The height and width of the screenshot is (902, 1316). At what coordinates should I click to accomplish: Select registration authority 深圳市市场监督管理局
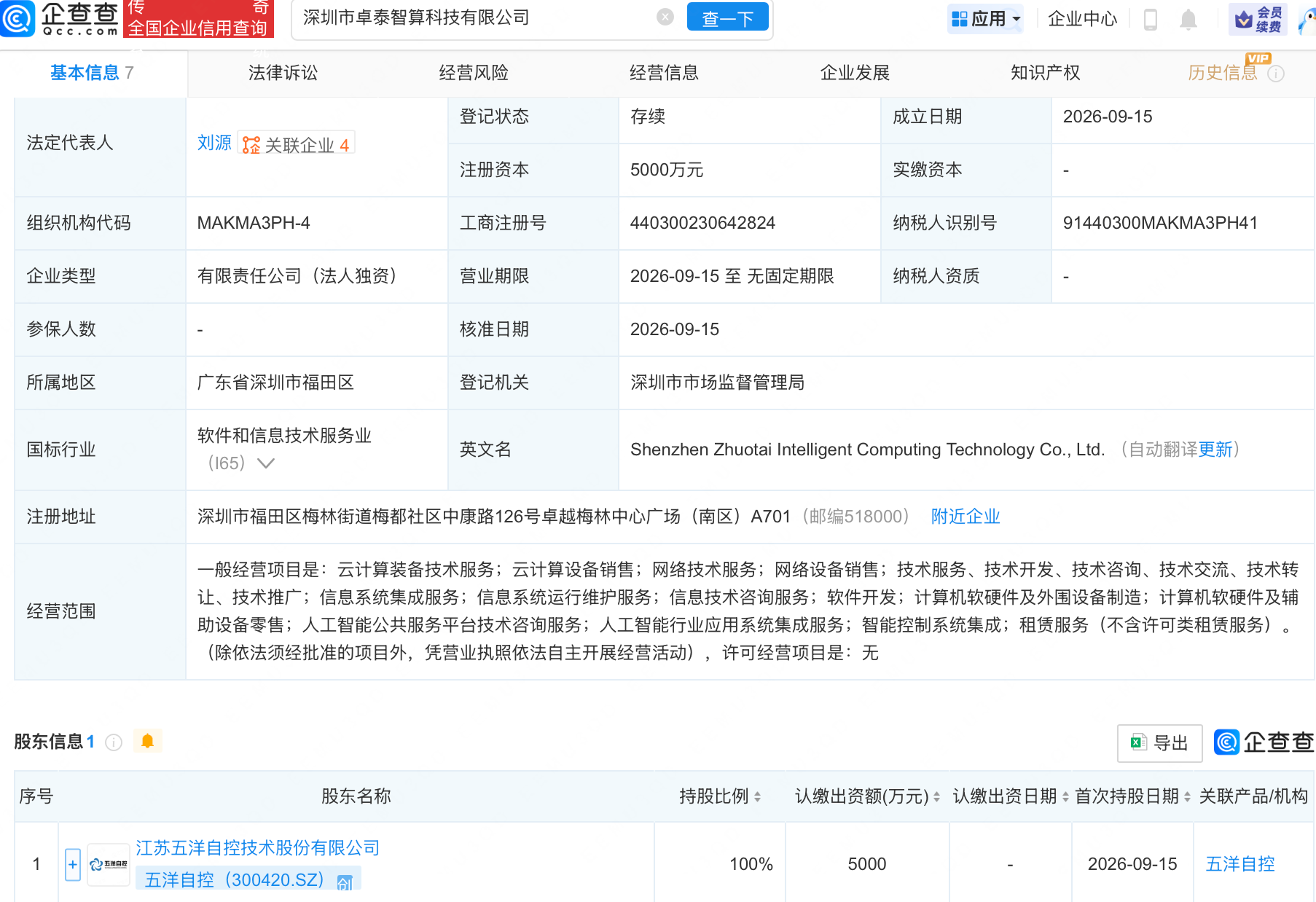tap(717, 383)
